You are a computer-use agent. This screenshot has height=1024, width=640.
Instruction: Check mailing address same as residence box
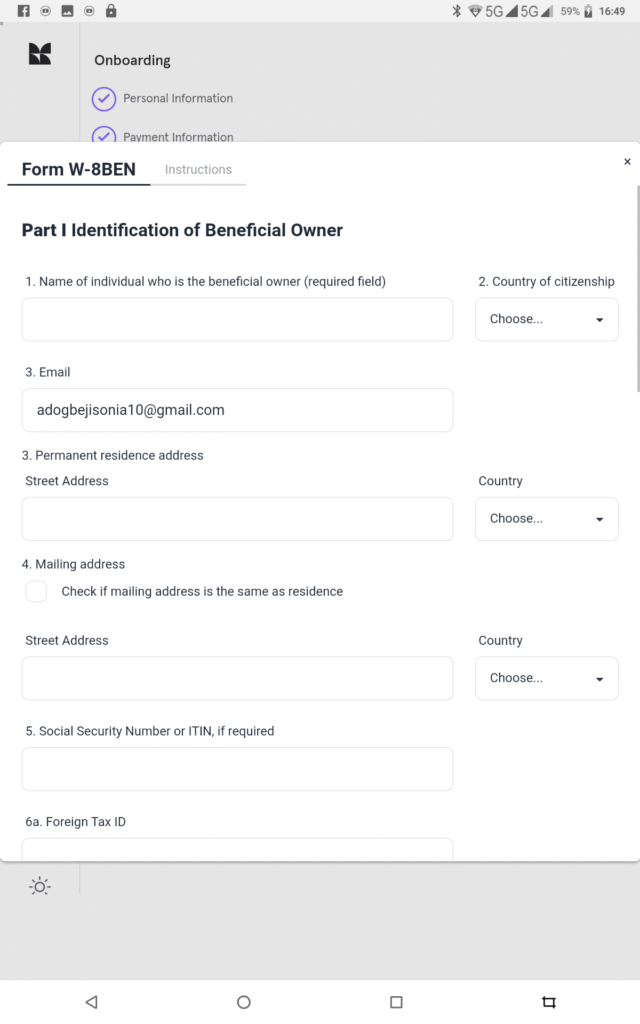(37, 592)
